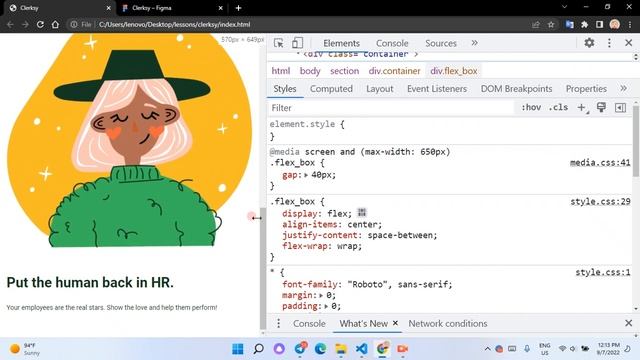Open DevTools three-dot customize menu
The image size is (640, 360).
tap(609, 43)
